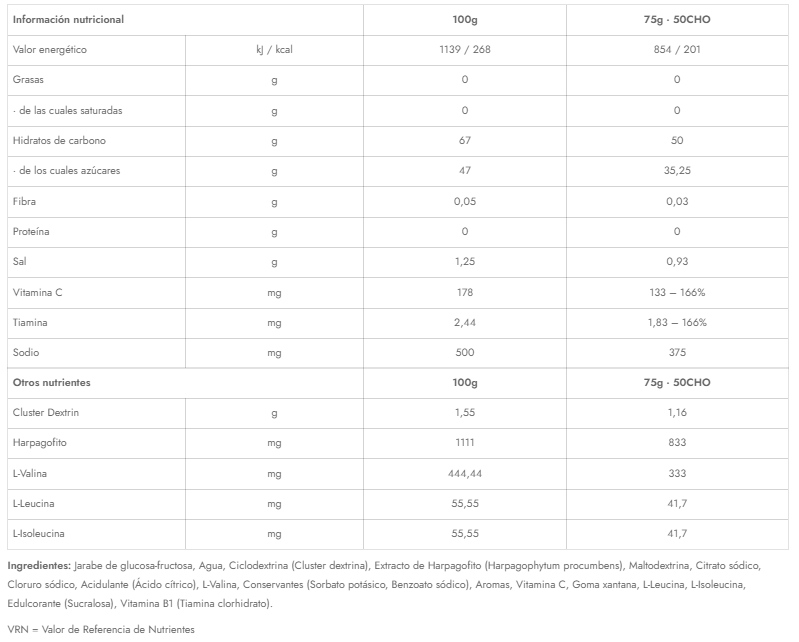Click the 'Sal' row label
Viewport: 799px width, 642px height.
[19, 261]
